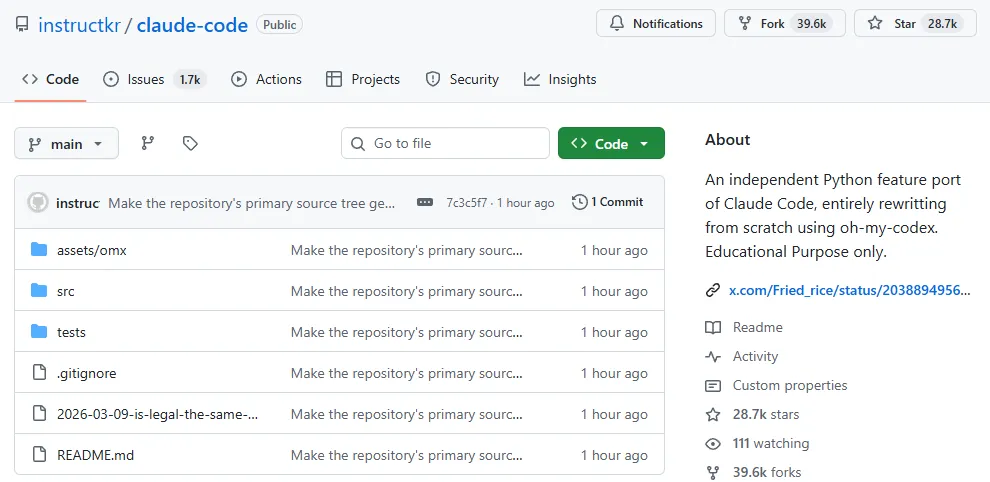Click the file icon beside 2026-03-09 file

tap(39, 414)
